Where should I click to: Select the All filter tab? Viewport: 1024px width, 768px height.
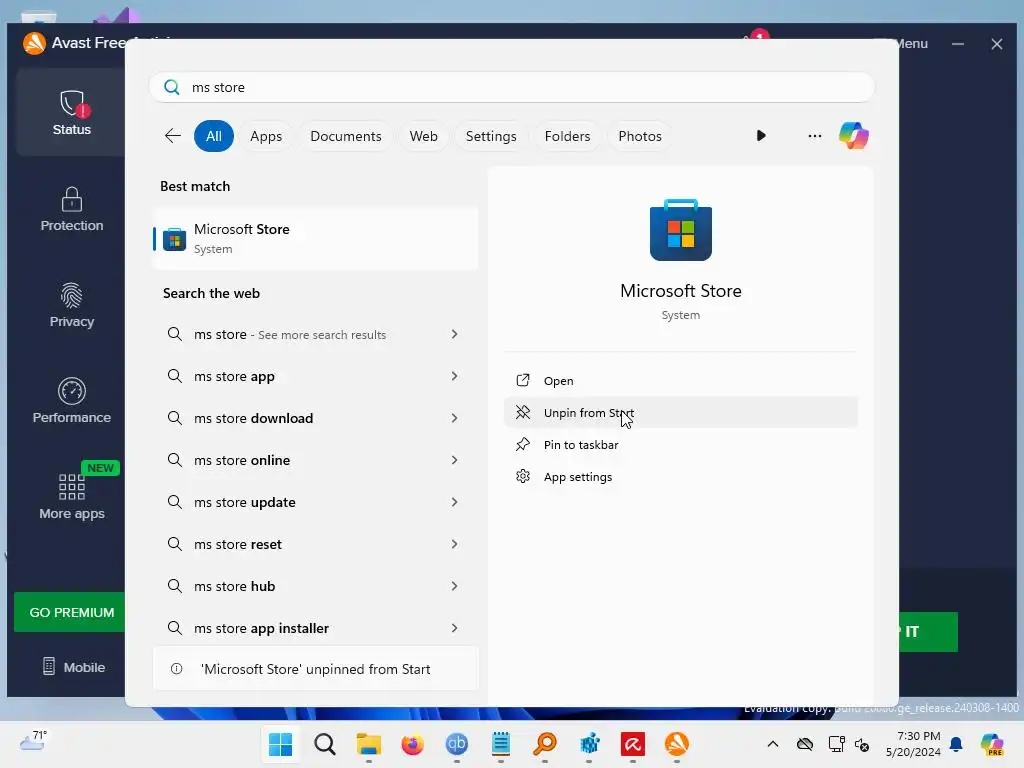point(214,136)
